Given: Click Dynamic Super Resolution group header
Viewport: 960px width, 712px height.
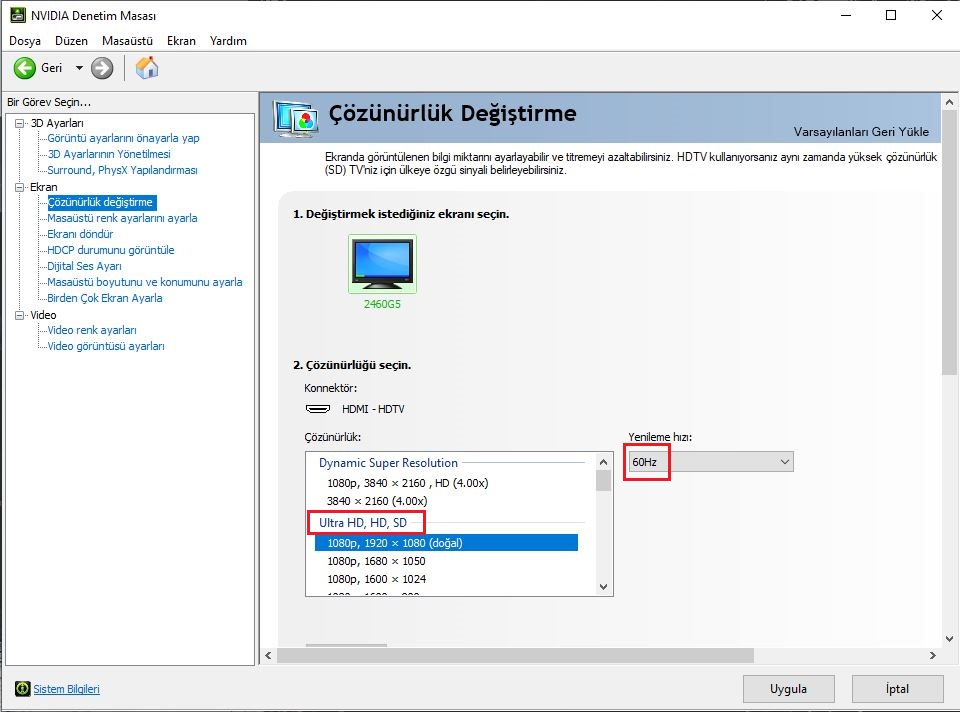Looking at the screenshot, I should 388,463.
